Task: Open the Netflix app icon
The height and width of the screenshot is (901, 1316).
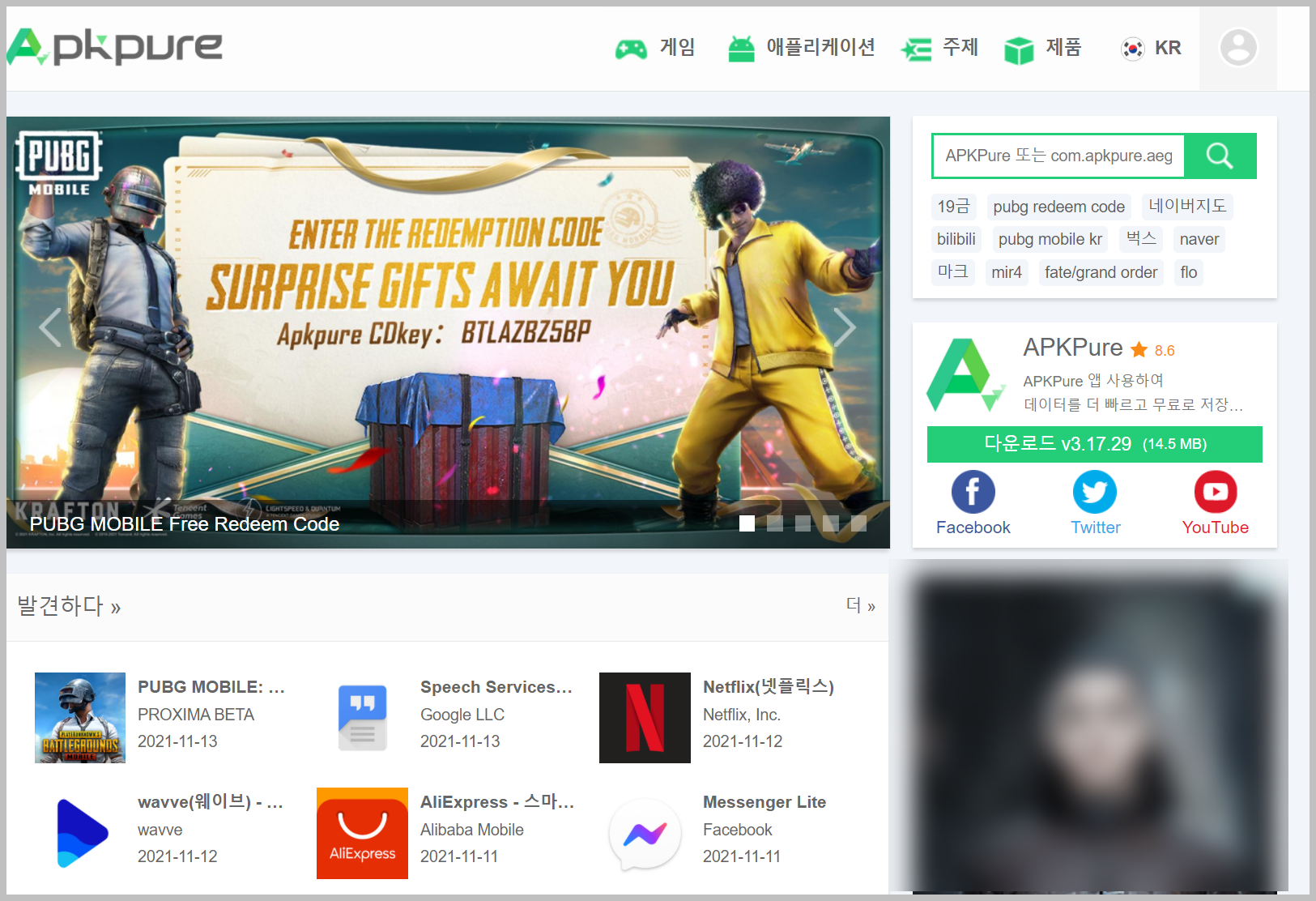Action: (x=645, y=718)
